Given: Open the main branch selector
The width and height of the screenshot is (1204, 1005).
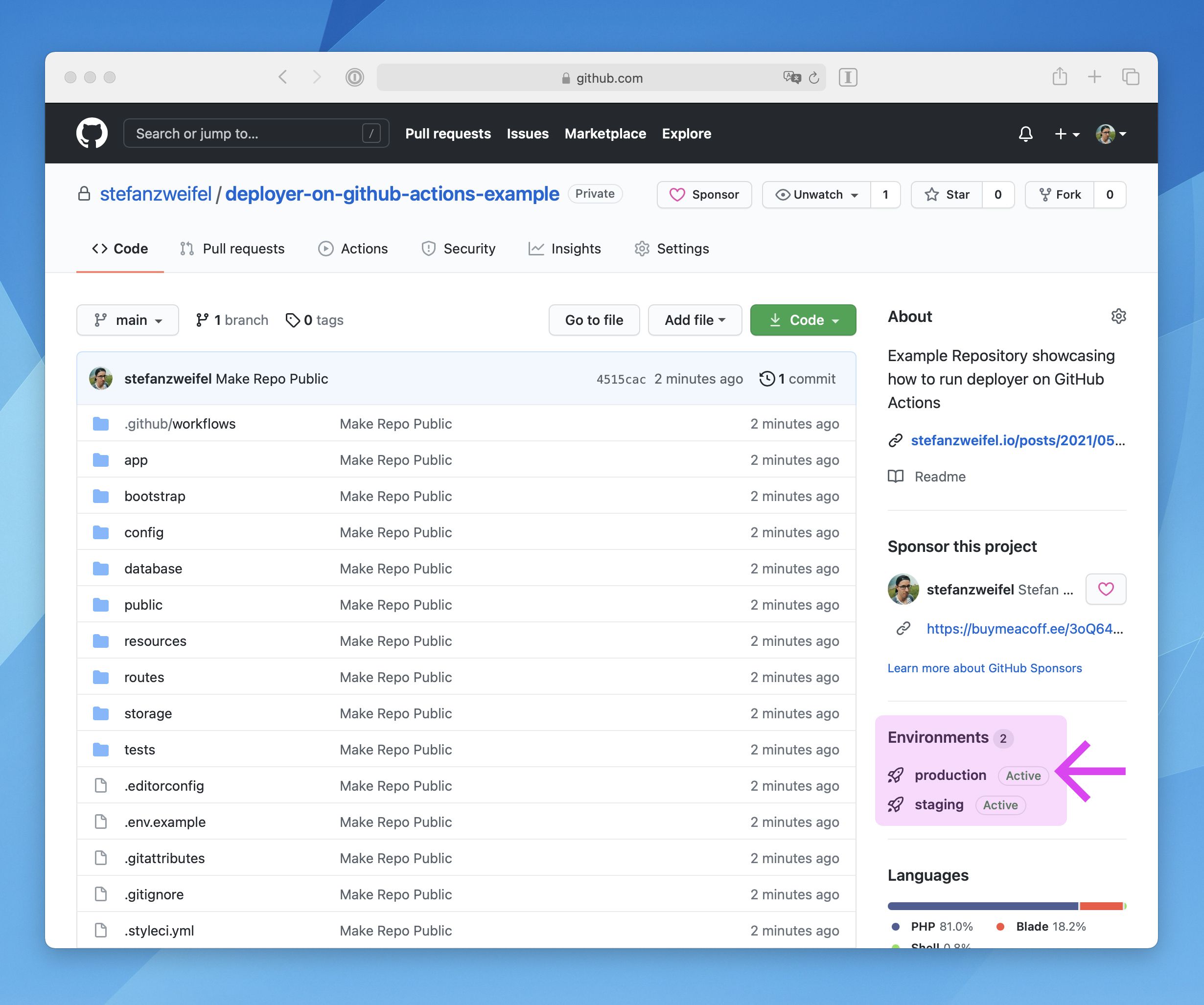Looking at the screenshot, I should [127, 320].
